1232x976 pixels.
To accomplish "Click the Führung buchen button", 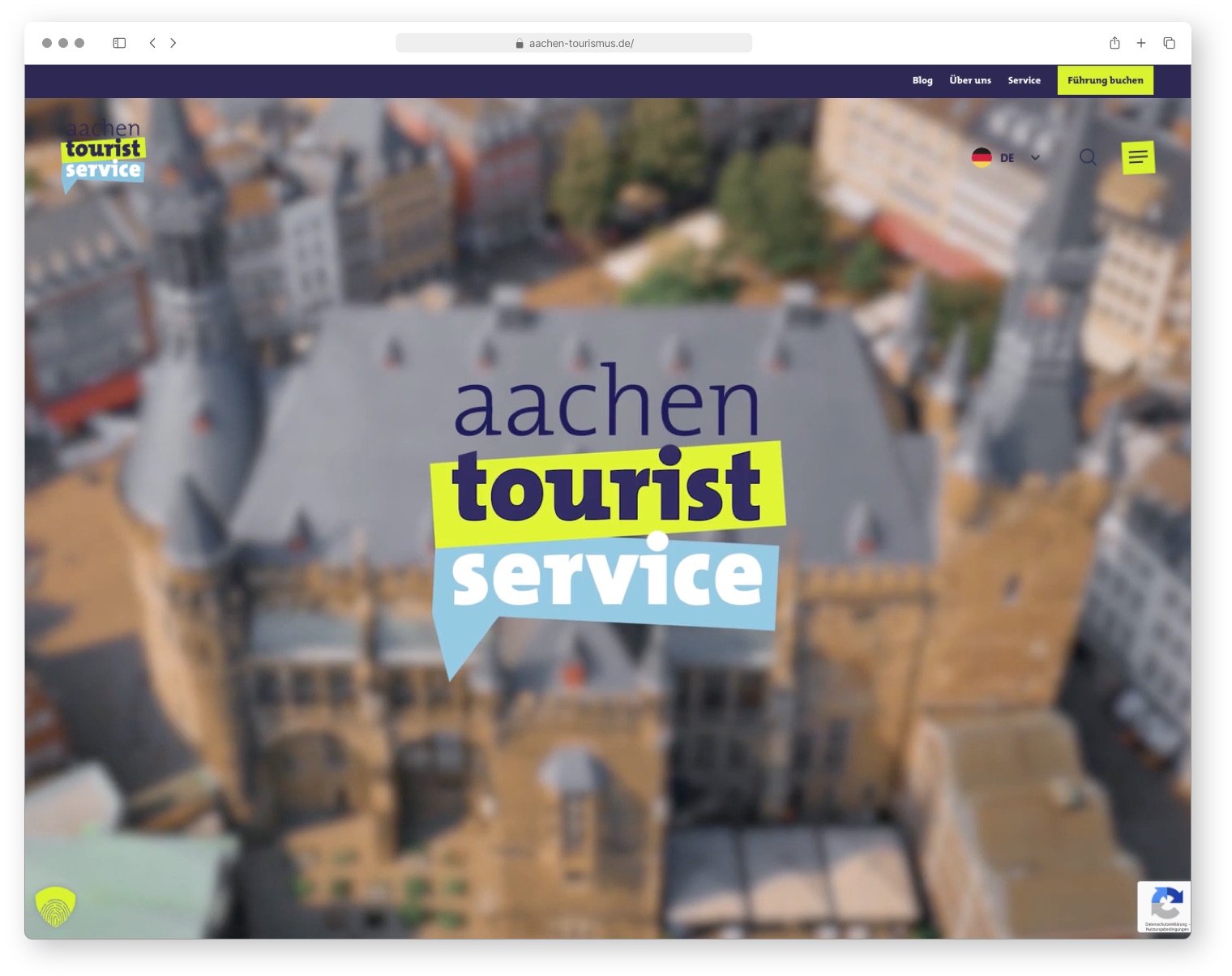I will (x=1106, y=80).
